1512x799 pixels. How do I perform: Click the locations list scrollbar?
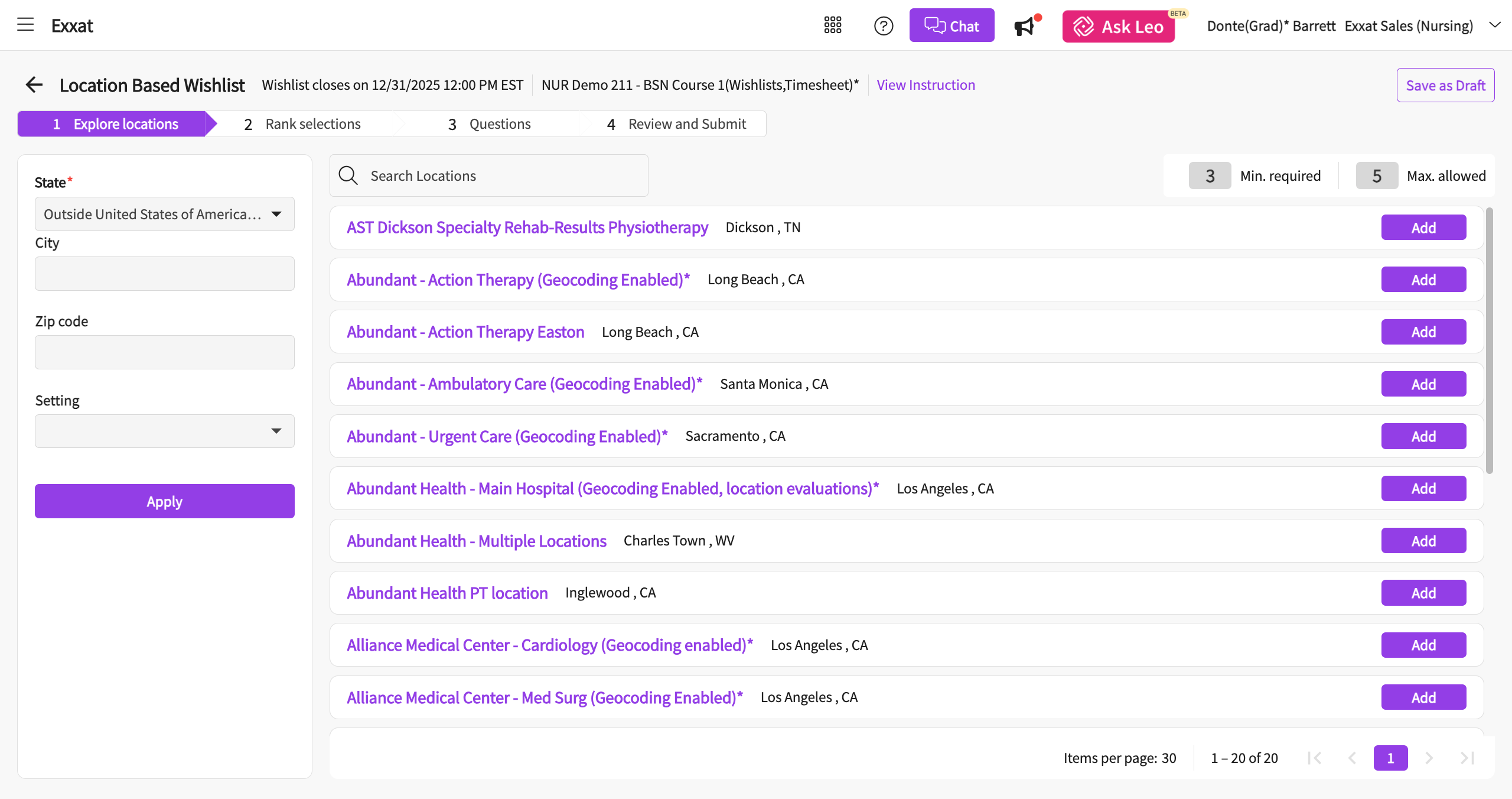tap(1489, 341)
